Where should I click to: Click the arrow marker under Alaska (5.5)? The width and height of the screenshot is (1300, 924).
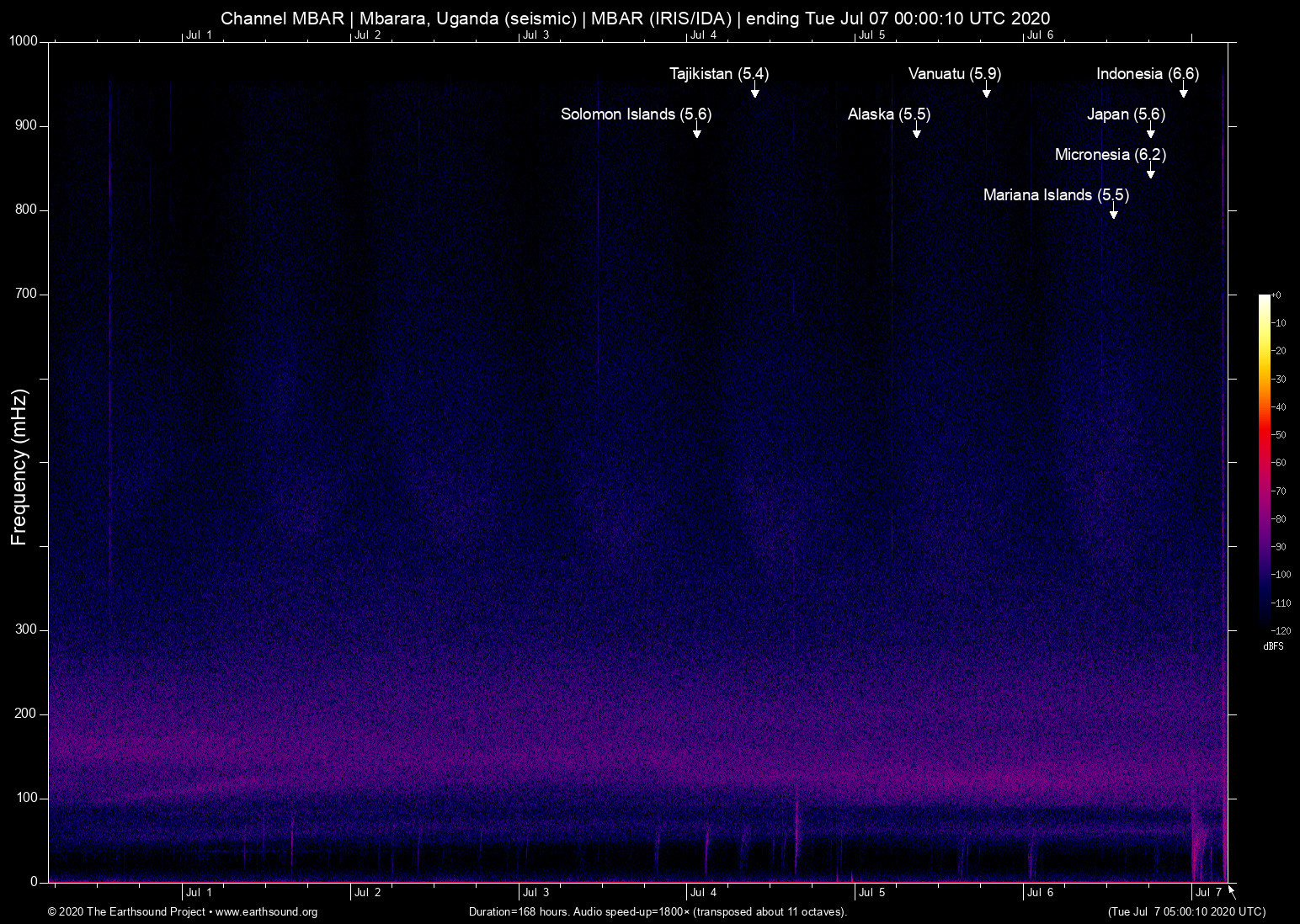(x=916, y=132)
